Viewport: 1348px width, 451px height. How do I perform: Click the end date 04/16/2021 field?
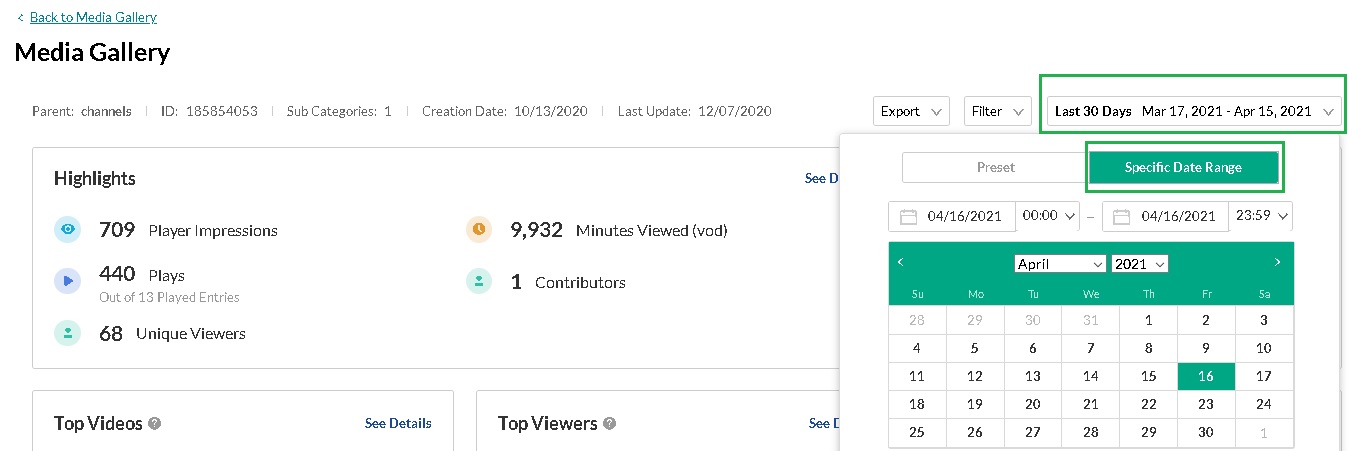coord(1166,216)
